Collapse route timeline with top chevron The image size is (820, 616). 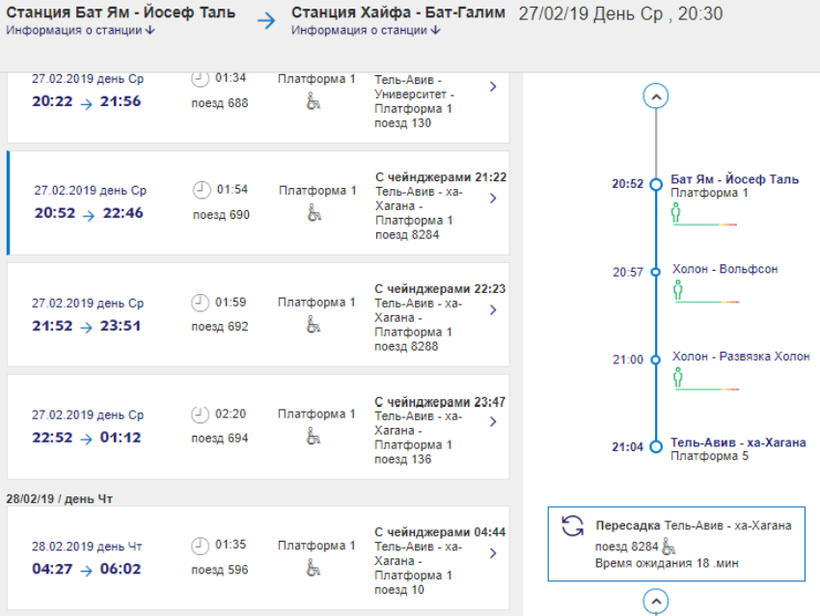(655, 96)
